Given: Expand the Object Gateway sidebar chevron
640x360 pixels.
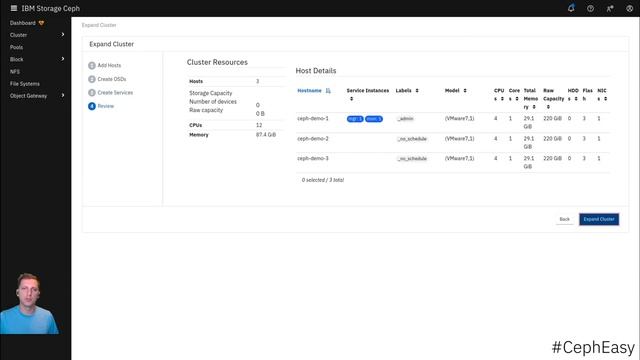Looking at the screenshot, I should click(x=63, y=95).
